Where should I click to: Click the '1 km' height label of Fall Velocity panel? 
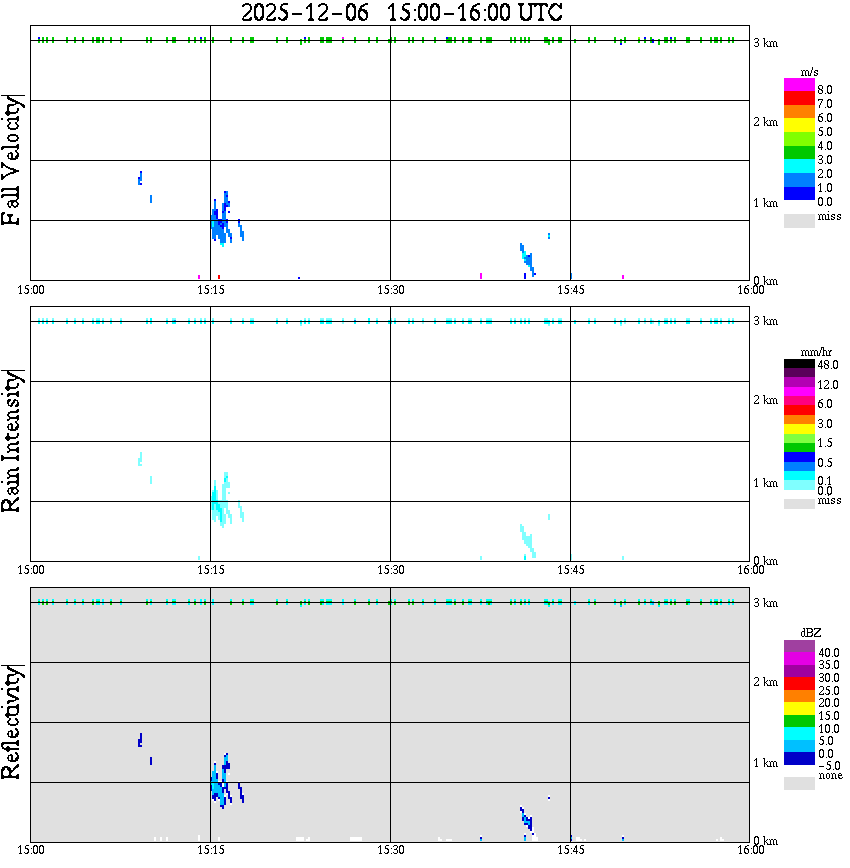(766, 203)
